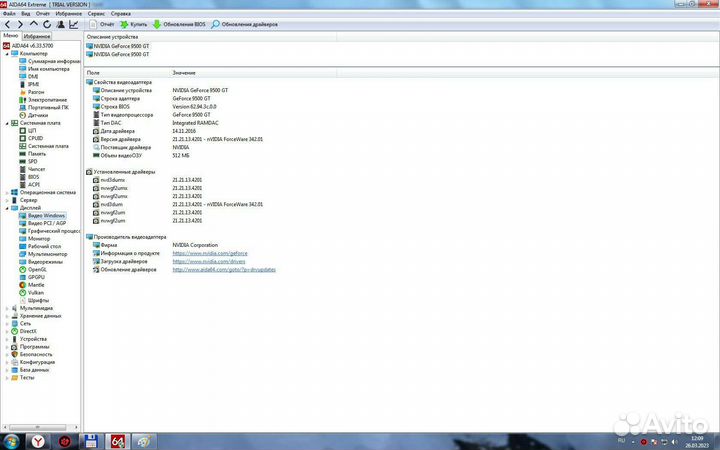The image size is (720, 450).
Task: Open the graph chart toolbar icon
Action: [x=73, y=24]
